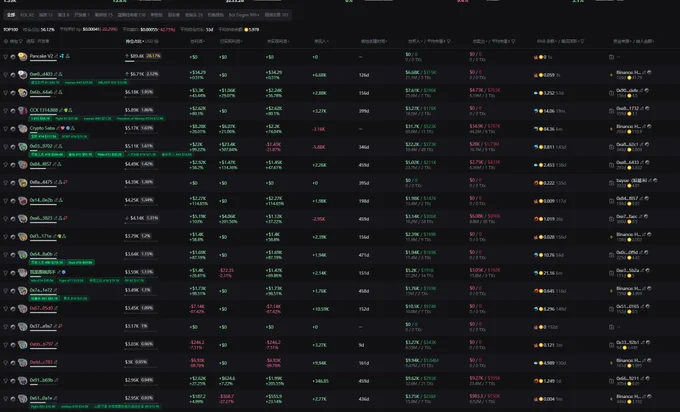The width and height of the screenshot is (680, 412).
Task: Click the filter funnel icon for Pancake V2
Action: point(5,56)
